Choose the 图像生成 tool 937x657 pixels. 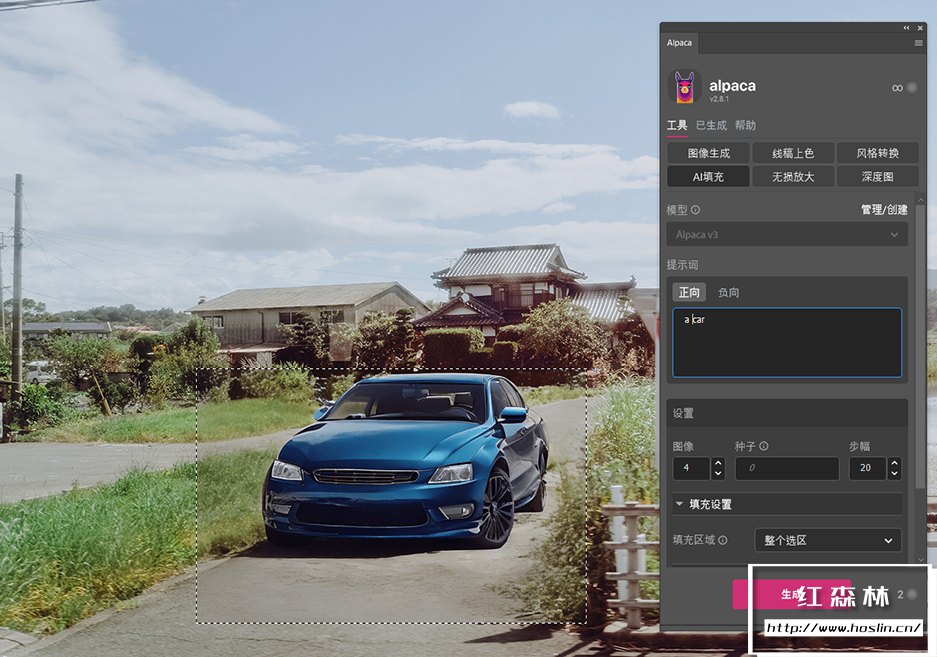pos(708,153)
